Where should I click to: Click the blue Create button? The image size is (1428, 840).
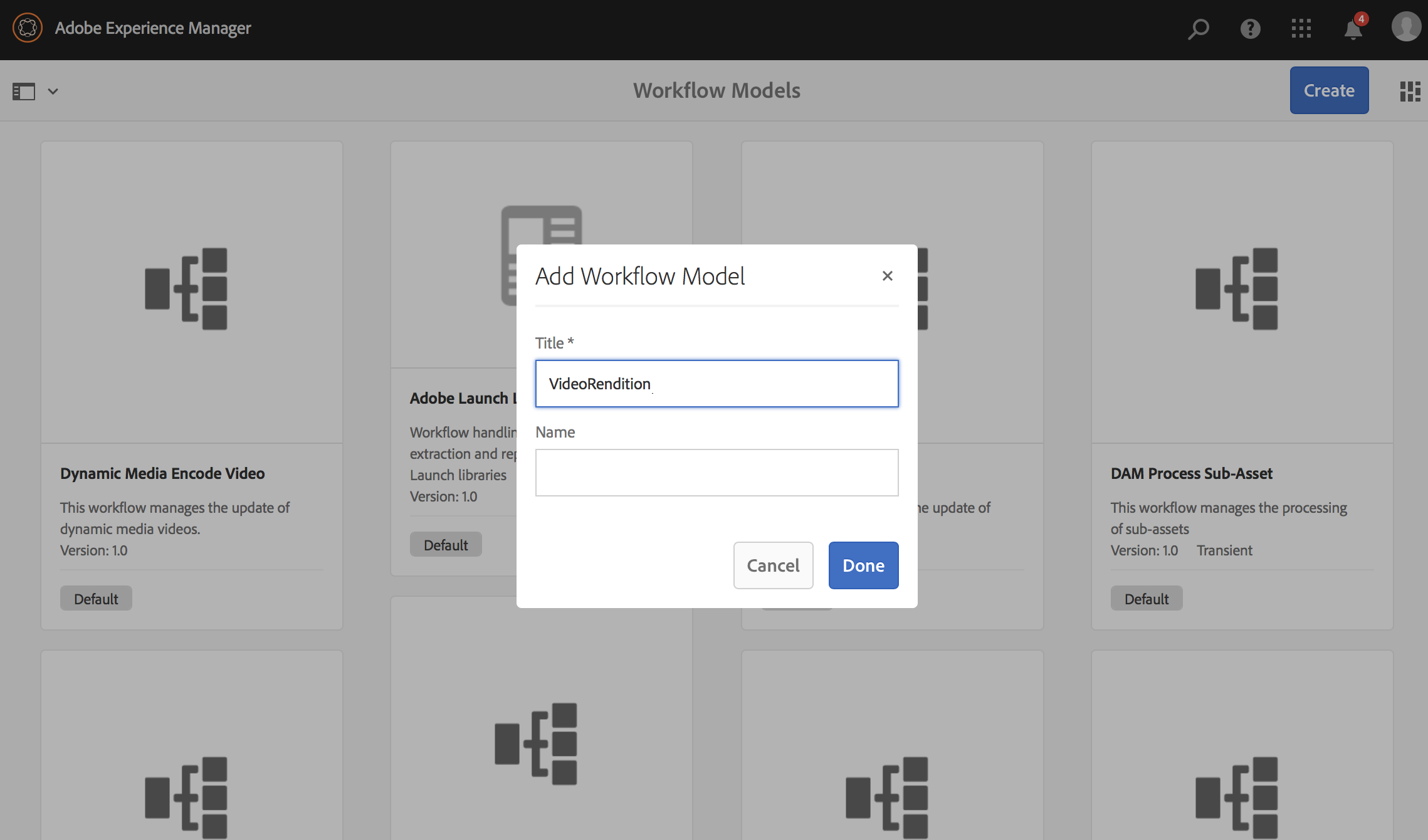[1329, 90]
